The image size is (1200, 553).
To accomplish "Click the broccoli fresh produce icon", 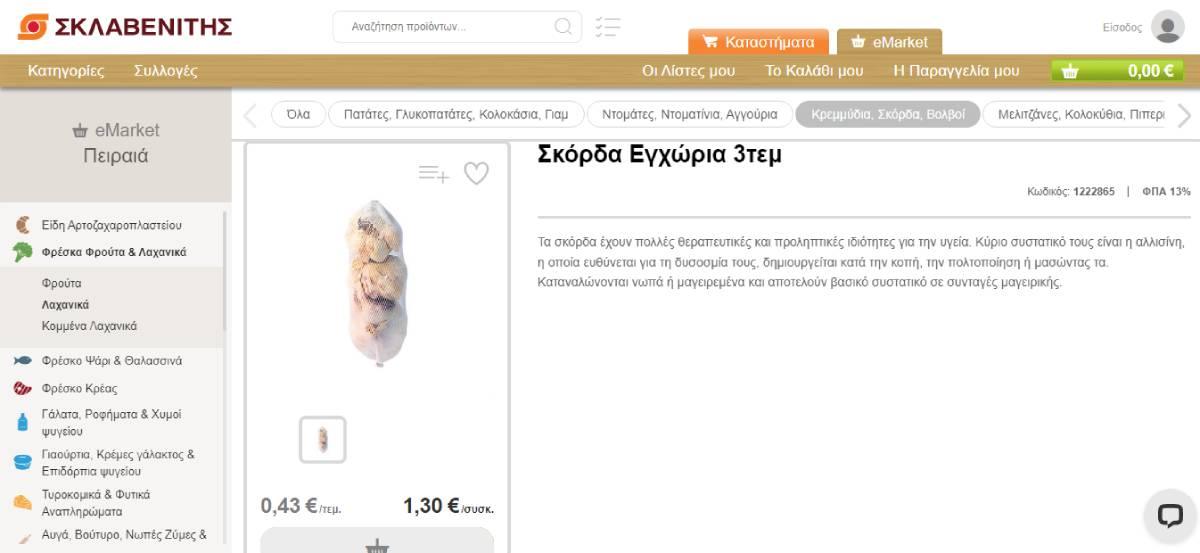I will pos(22,252).
